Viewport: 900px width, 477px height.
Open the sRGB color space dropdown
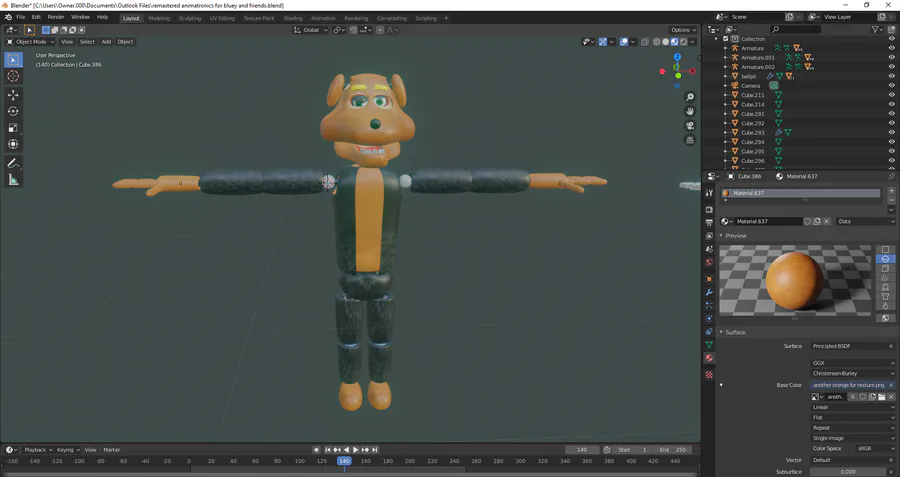pyautogui.click(x=875, y=448)
